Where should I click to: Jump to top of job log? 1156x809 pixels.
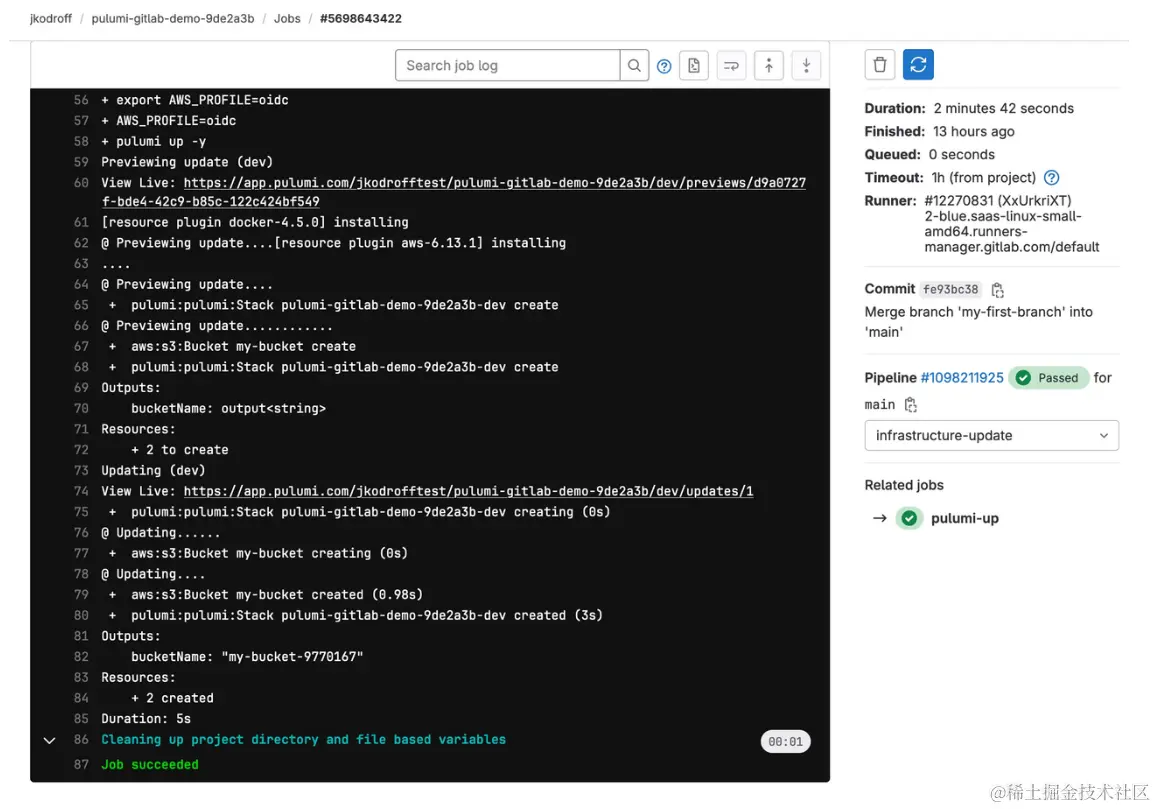(769, 66)
